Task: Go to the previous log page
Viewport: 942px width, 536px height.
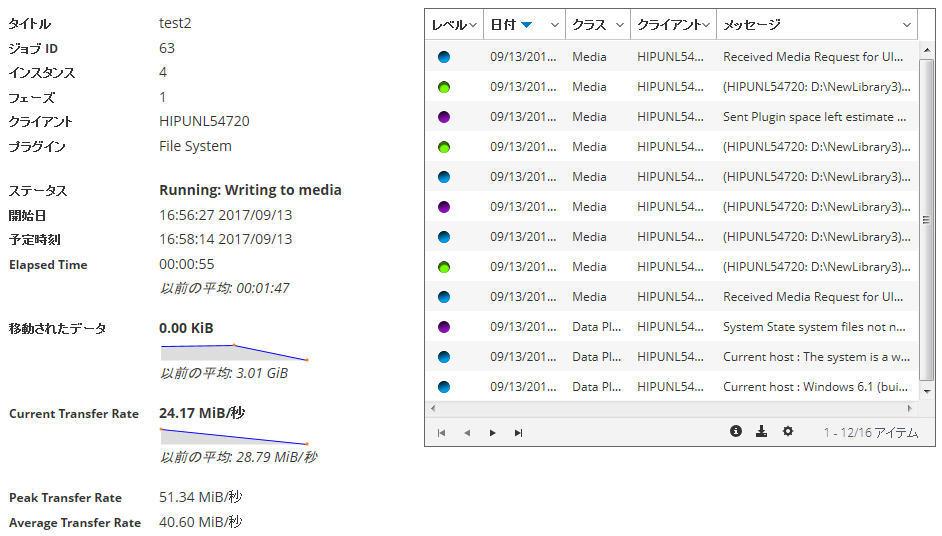Action: [x=467, y=433]
